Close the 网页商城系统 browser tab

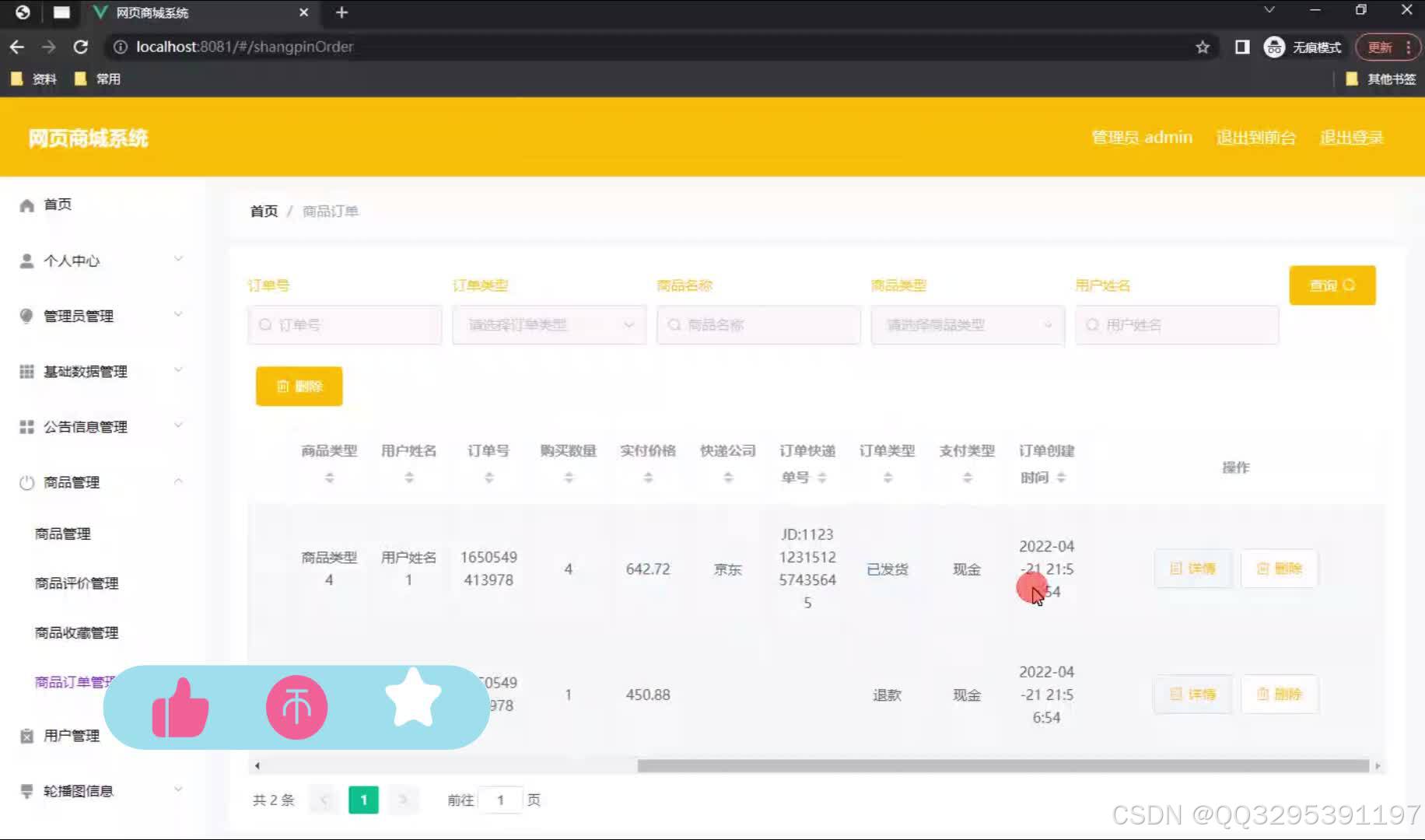304,12
